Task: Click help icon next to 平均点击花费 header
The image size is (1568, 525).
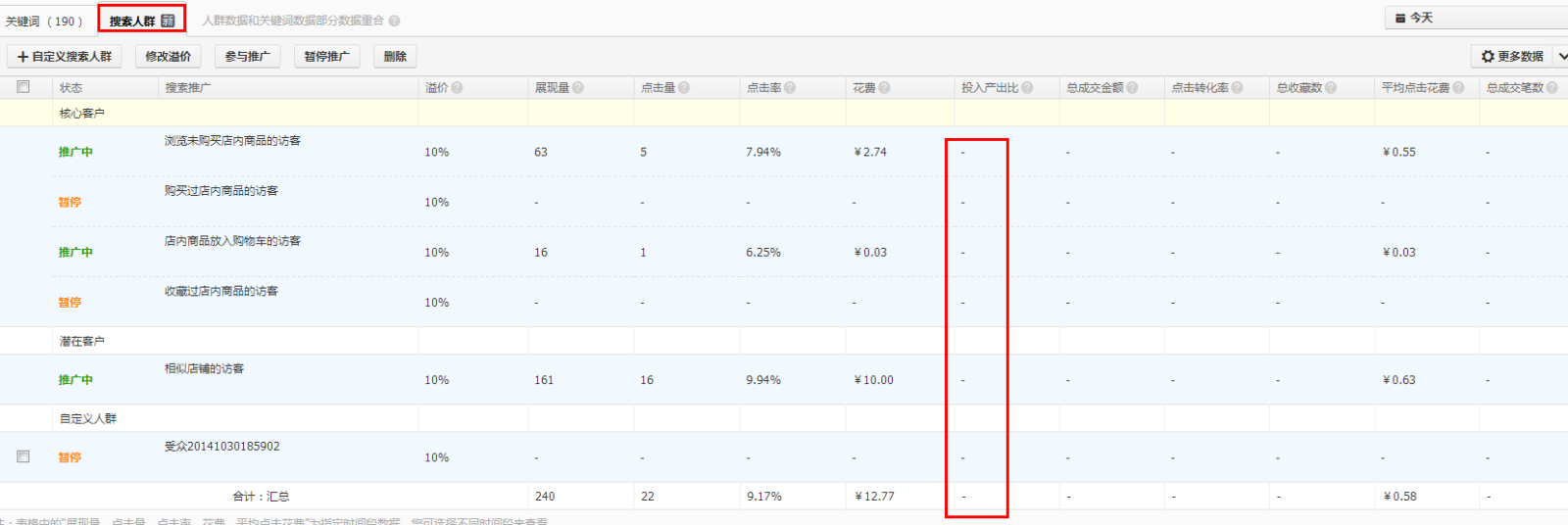Action: click(x=1458, y=88)
